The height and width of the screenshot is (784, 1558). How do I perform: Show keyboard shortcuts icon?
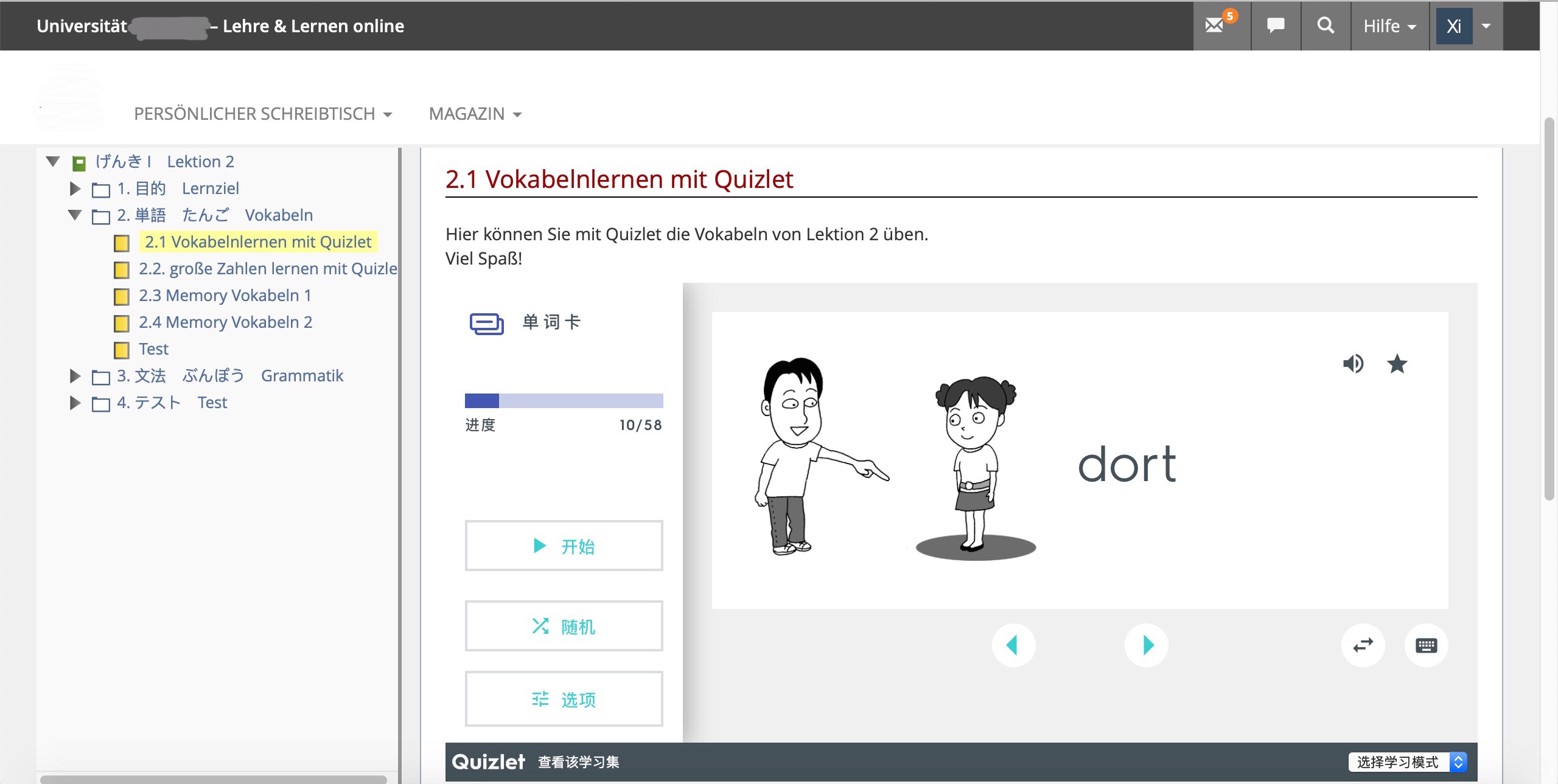click(1426, 645)
